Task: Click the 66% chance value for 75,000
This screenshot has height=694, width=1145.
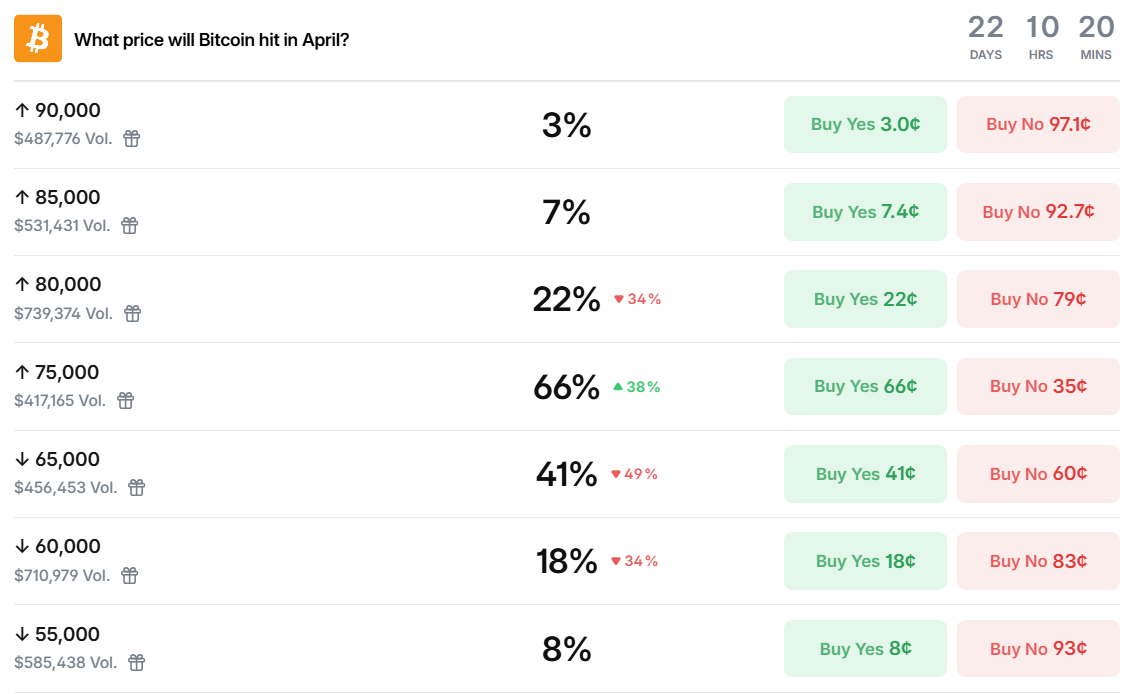Action: click(x=566, y=387)
